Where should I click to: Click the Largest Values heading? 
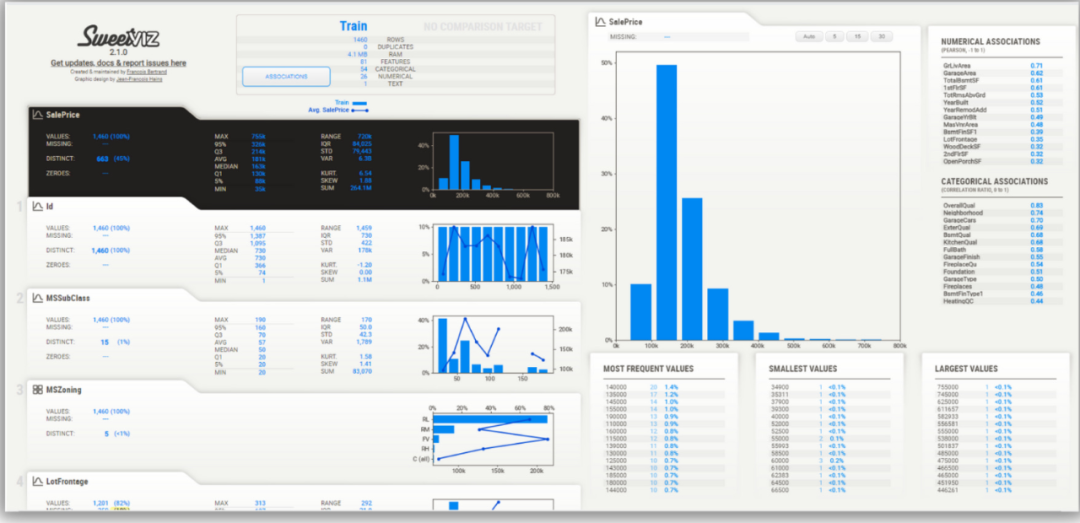click(x=966, y=369)
